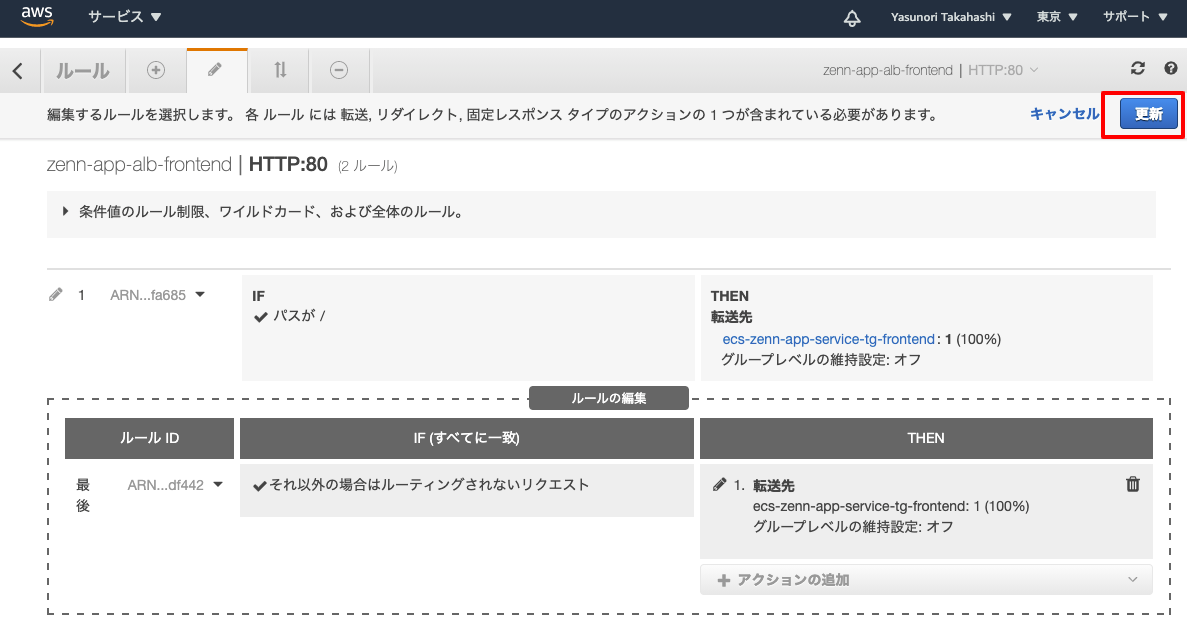Click the 更新 button
The image size is (1187, 629).
click(1147, 113)
